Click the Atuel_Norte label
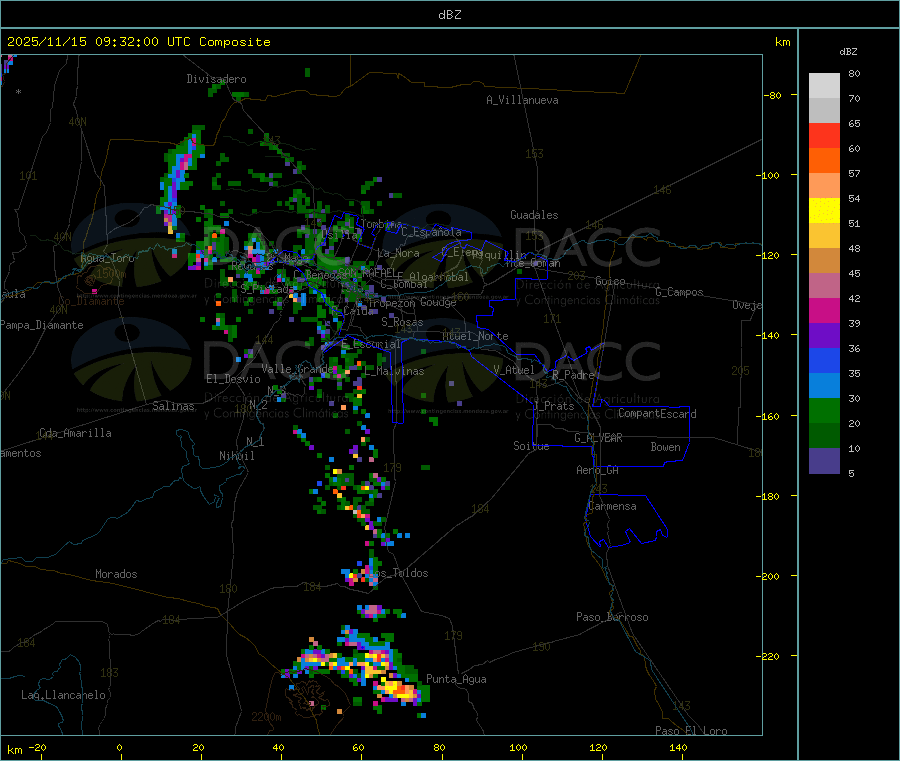 [x=475, y=336]
